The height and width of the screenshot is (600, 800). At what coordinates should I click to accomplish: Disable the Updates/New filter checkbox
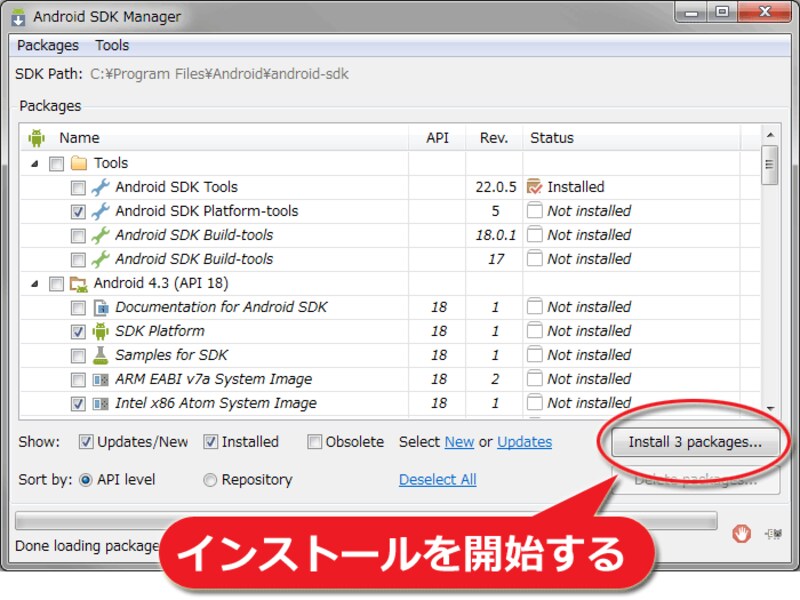pos(87,441)
